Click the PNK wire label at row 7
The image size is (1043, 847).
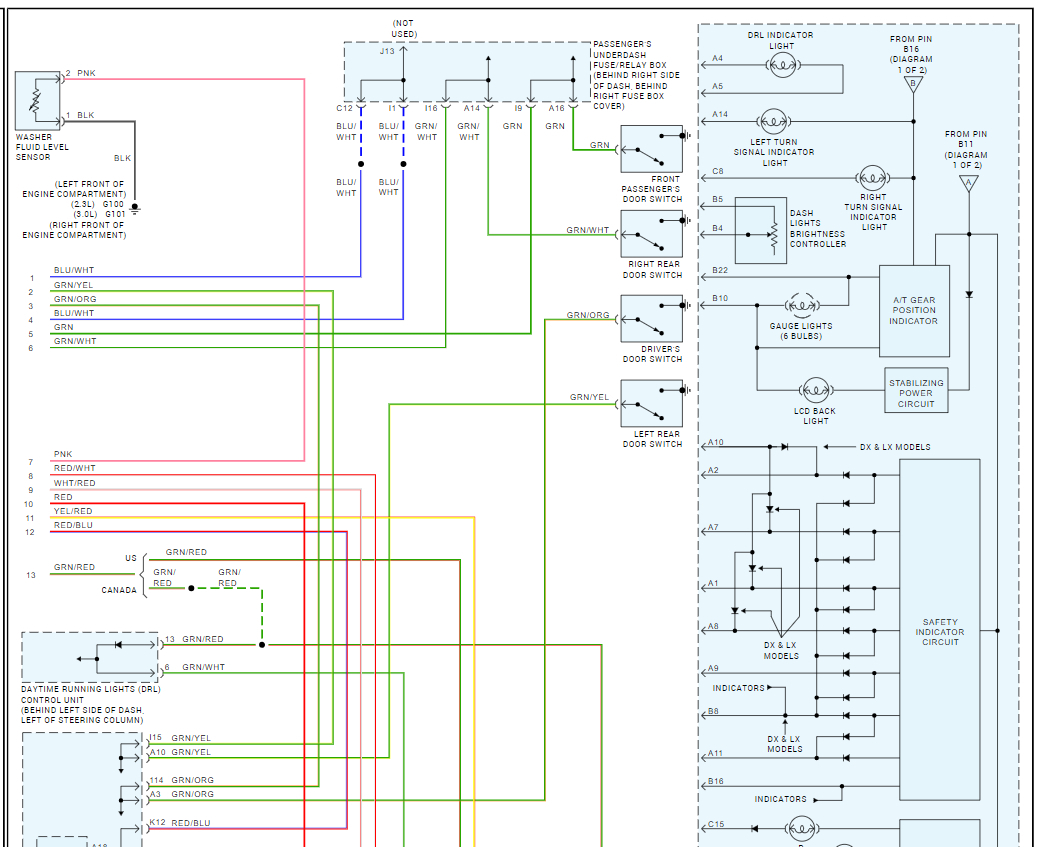63,454
